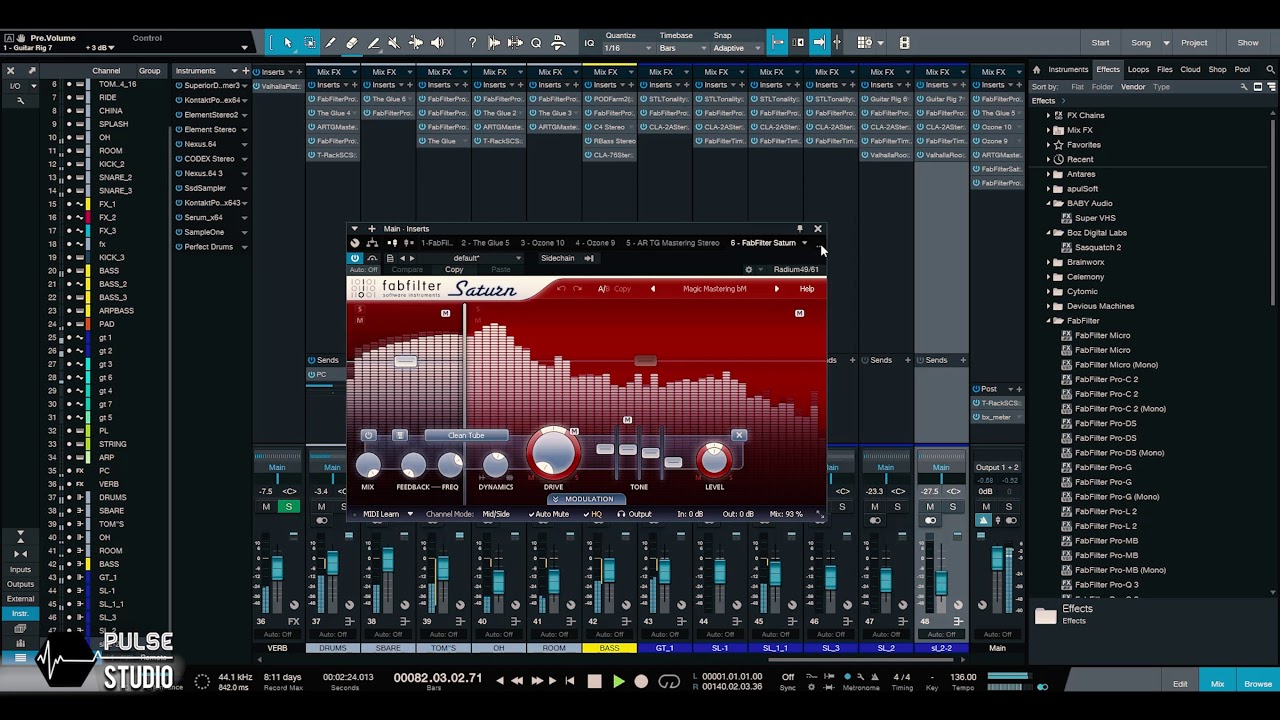The width and height of the screenshot is (1280, 720).
Task: Select the Range tool in the toolbar
Action: click(309, 43)
